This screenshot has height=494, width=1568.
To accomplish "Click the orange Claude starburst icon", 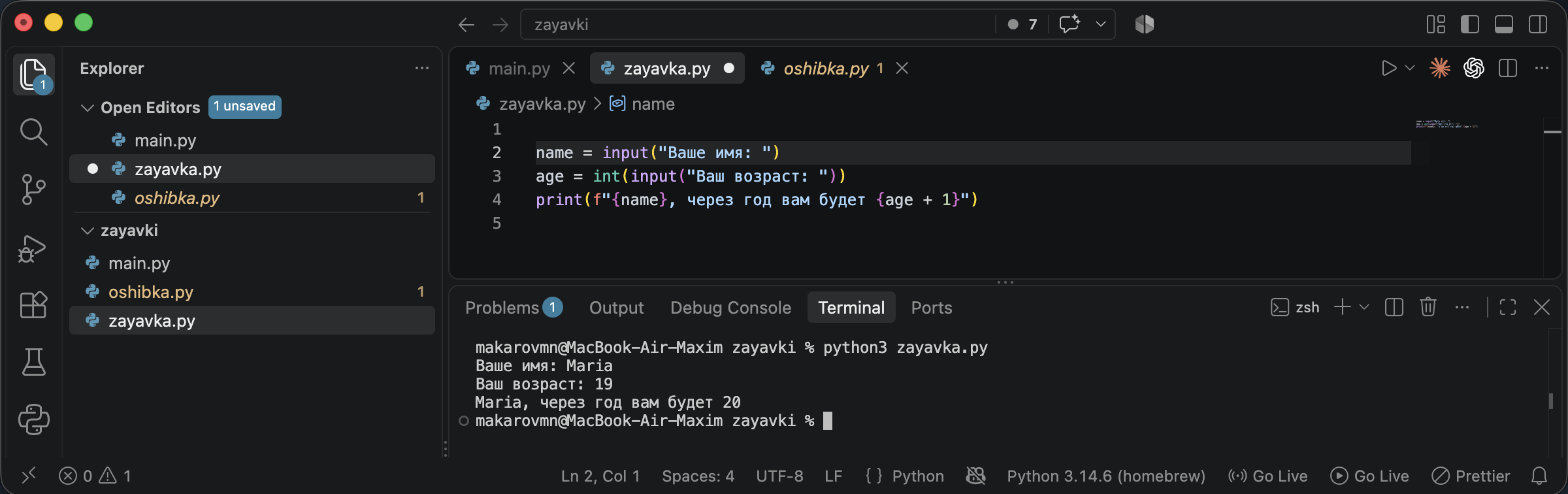I will (x=1439, y=68).
